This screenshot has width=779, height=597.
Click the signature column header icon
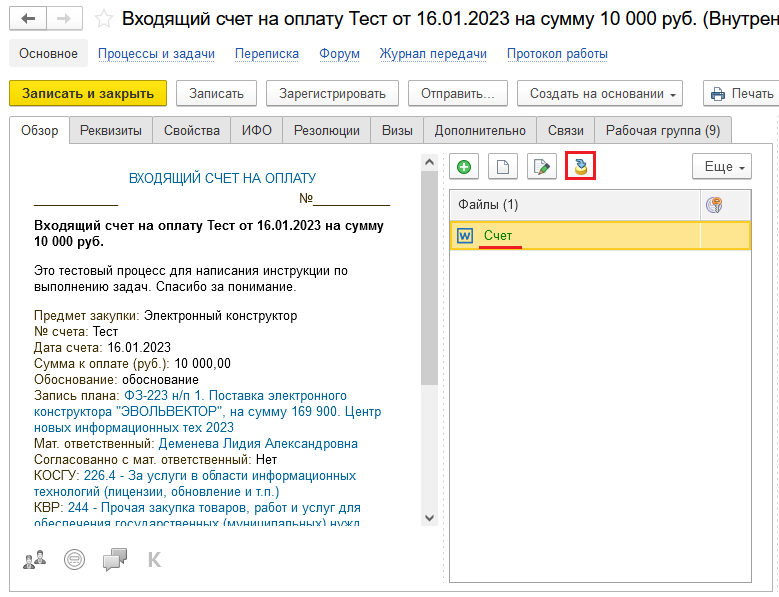coord(714,205)
